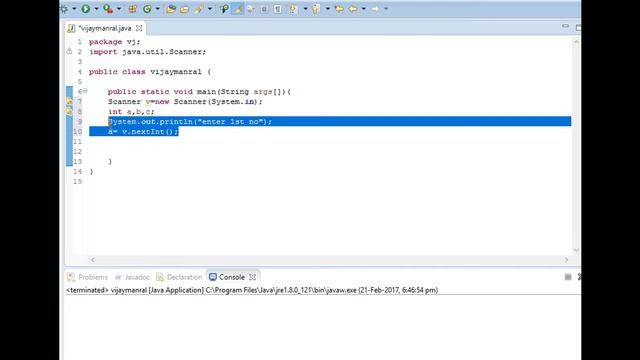
Task: Open the Run configurations dropdown arrow
Action: (96, 9)
